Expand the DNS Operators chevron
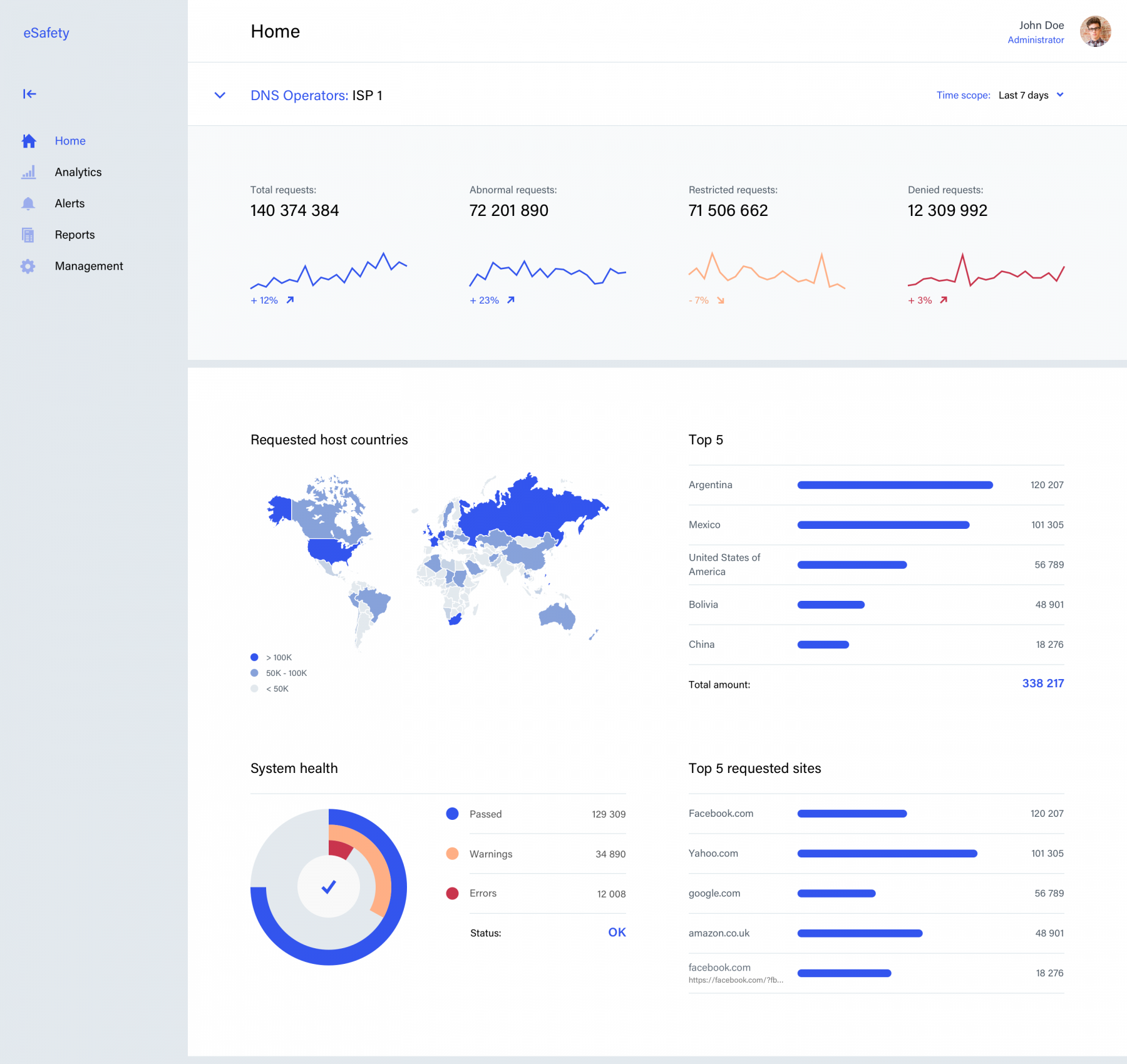Viewport: 1127px width, 1064px height. pos(220,95)
